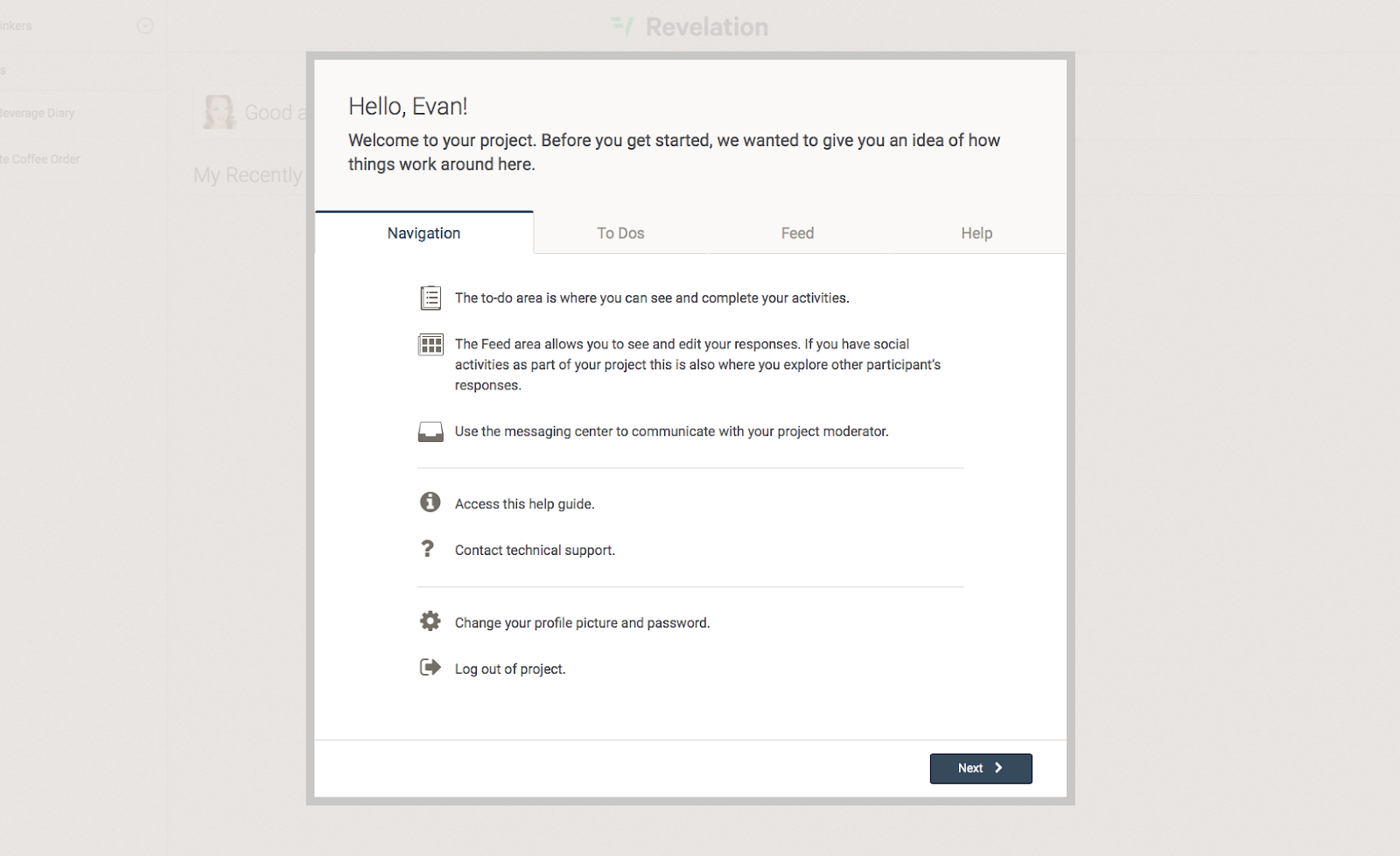Click 'Log out of project.' text
1400x856 pixels.
(510, 669)
